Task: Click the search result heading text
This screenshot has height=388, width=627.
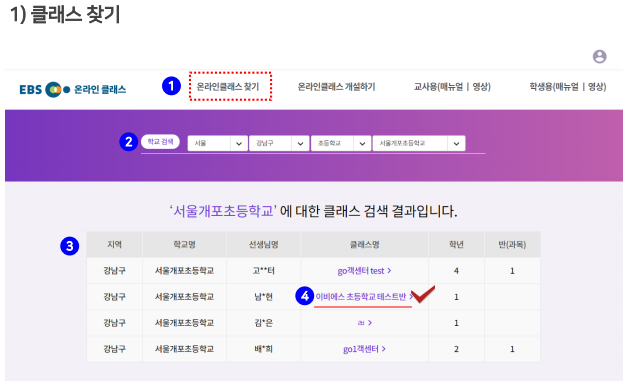Action: point(314,211)
